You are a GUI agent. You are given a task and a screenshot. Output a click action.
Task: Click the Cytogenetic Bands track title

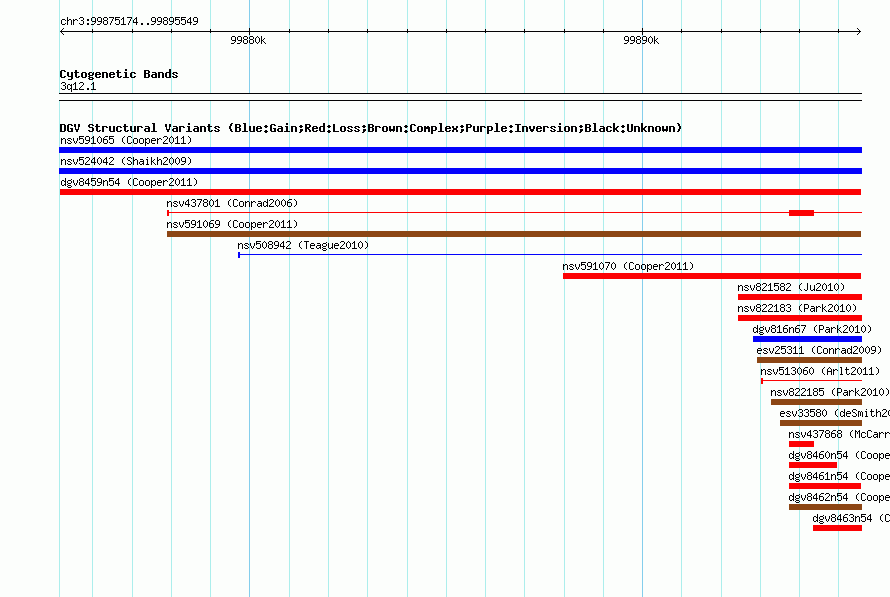[119, 74]
